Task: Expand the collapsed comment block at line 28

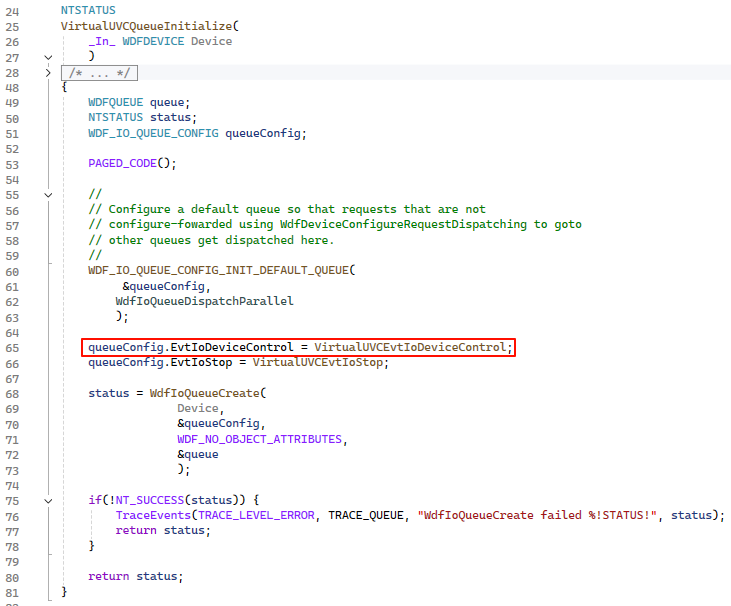Action: (x=48, y=73)
